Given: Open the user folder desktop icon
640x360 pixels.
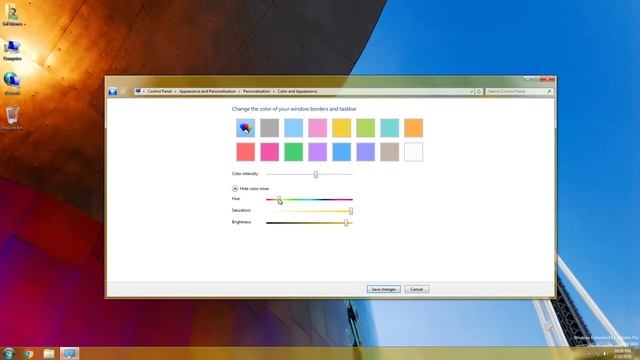Looking at the screenshot, I should point(12,15).
